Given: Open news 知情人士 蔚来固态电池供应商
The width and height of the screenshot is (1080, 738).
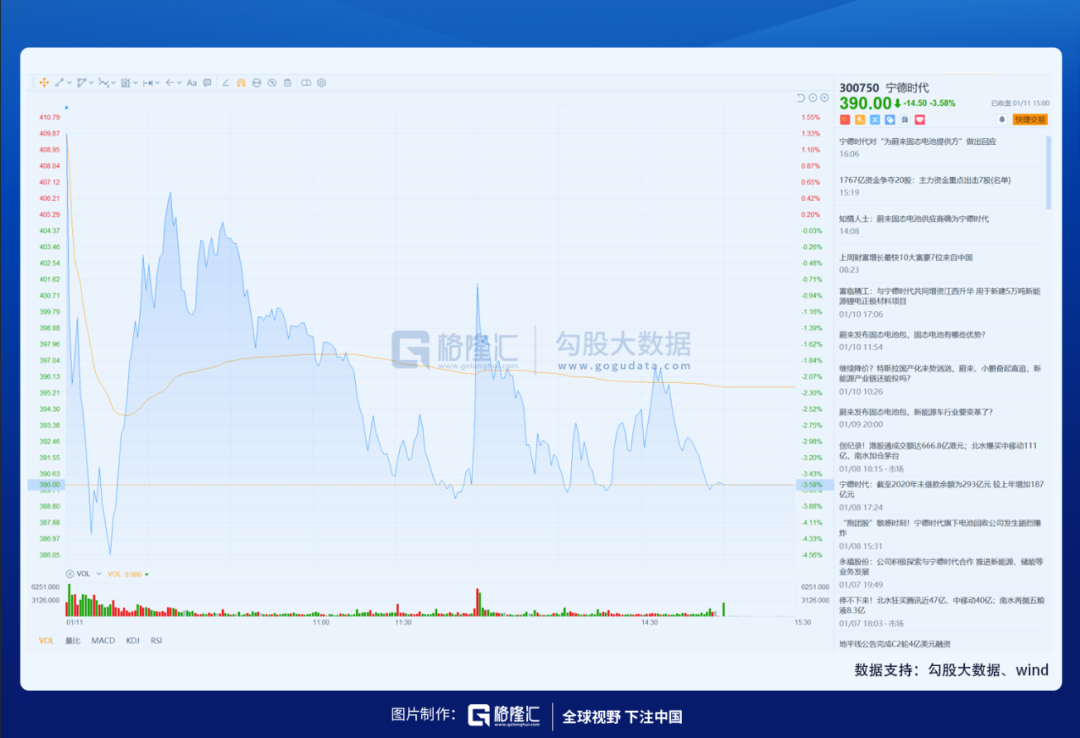Looking at the screenshot, I should [x=914, y=218].
